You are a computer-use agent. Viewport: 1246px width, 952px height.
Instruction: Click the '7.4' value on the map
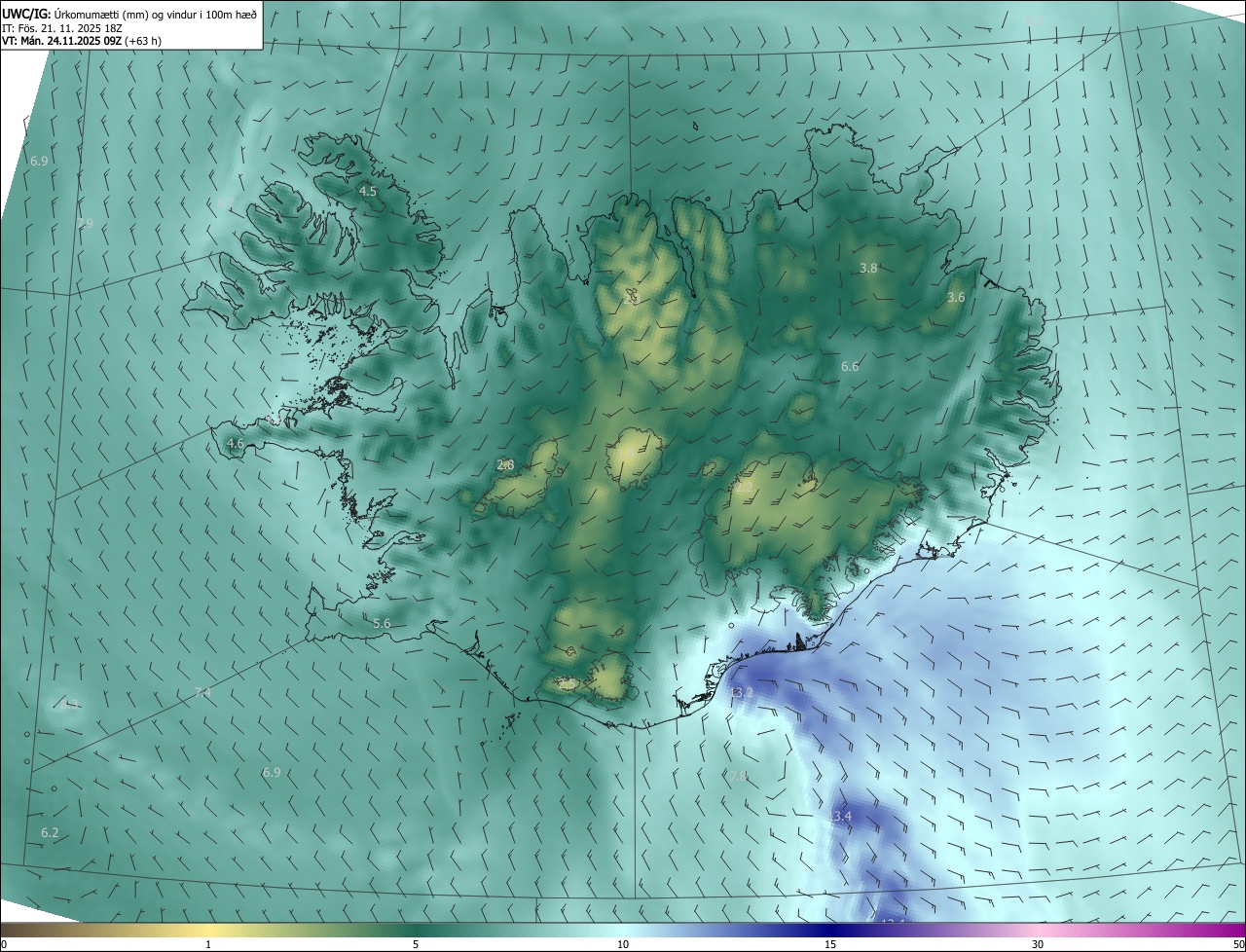(202, 693)
